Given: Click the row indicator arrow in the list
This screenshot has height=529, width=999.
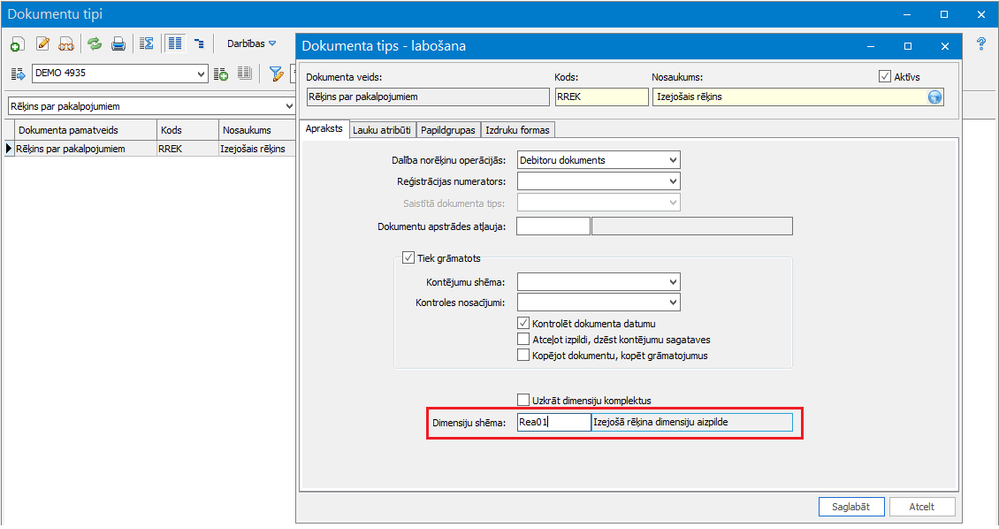Looking at the screenshot, I should coord(9,149).
